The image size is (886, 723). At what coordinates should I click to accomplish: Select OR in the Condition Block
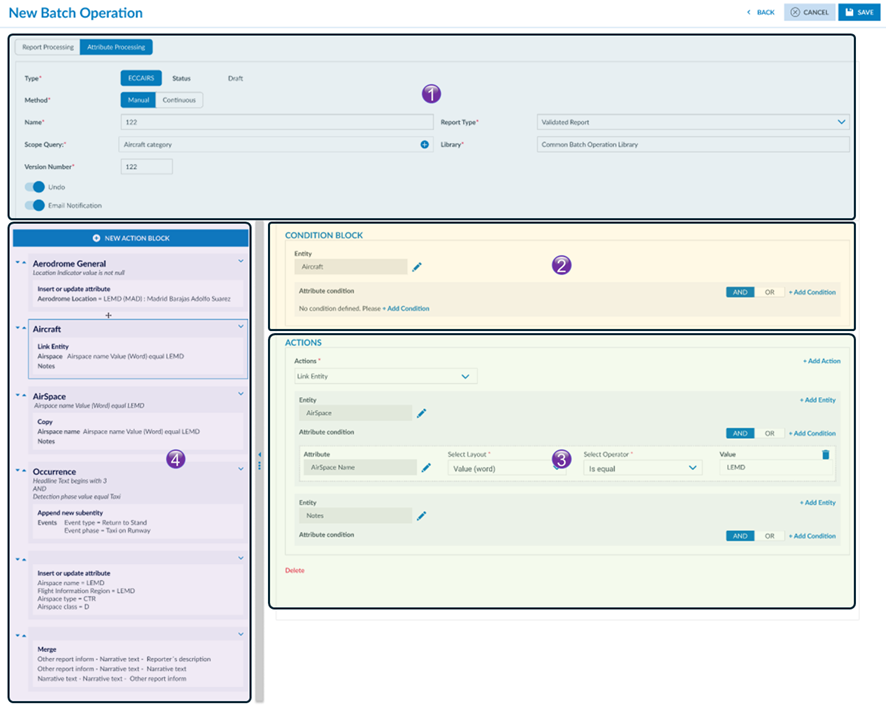[769, 292]
